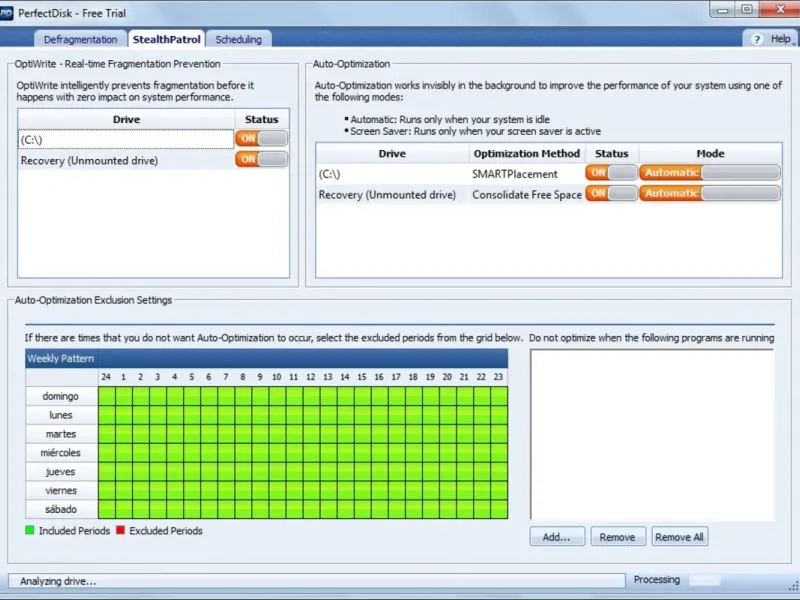Select Recovery (Unmounted drive) in Auto-Optimization table
800x600 pixels.
392,194
